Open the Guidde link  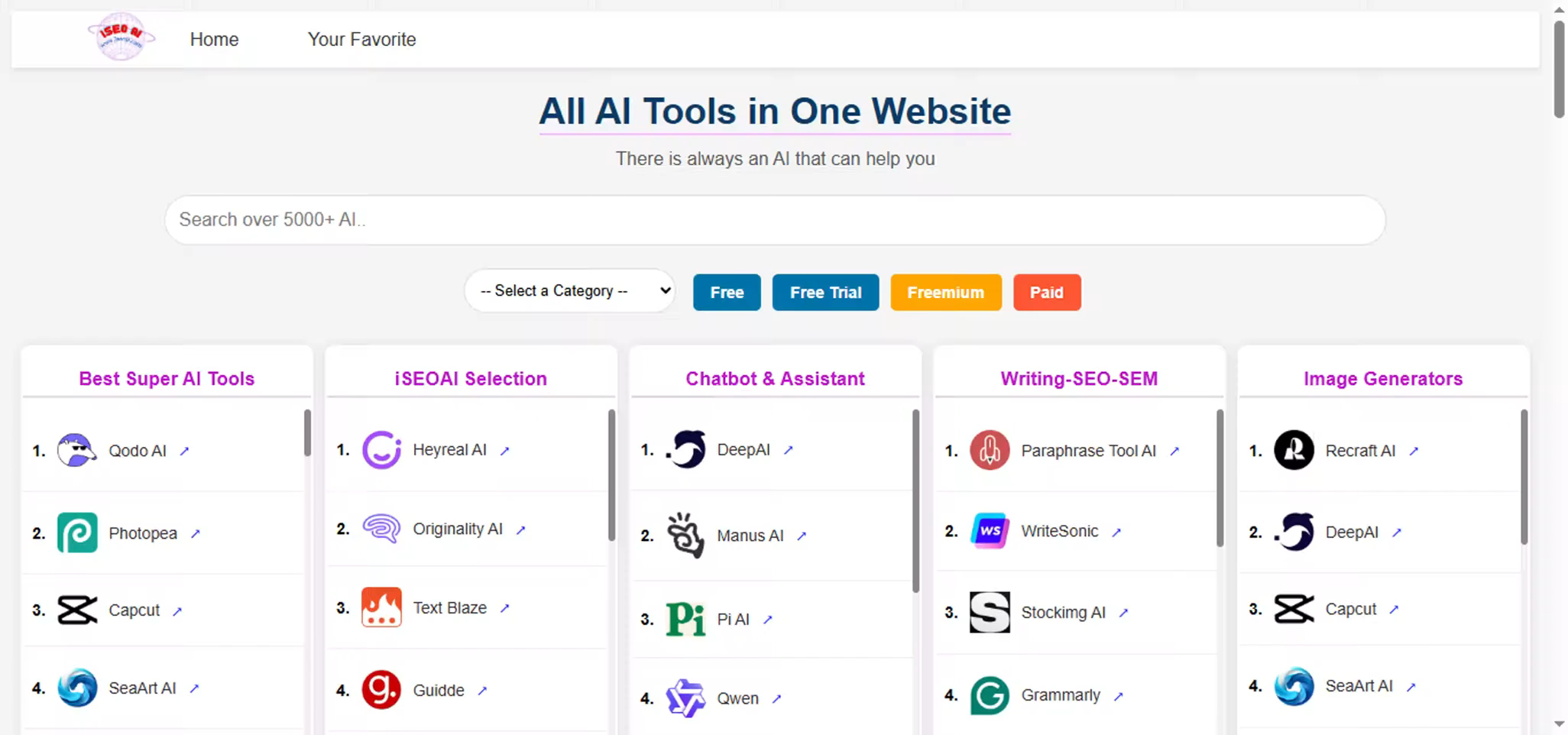(439, 690)
